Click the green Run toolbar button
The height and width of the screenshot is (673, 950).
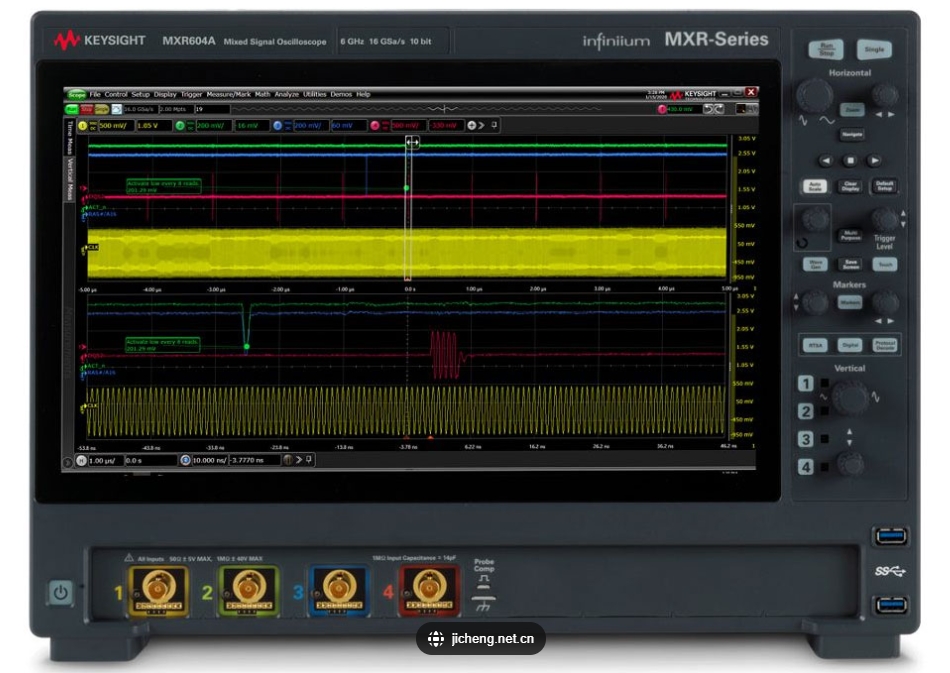point(72,109)
